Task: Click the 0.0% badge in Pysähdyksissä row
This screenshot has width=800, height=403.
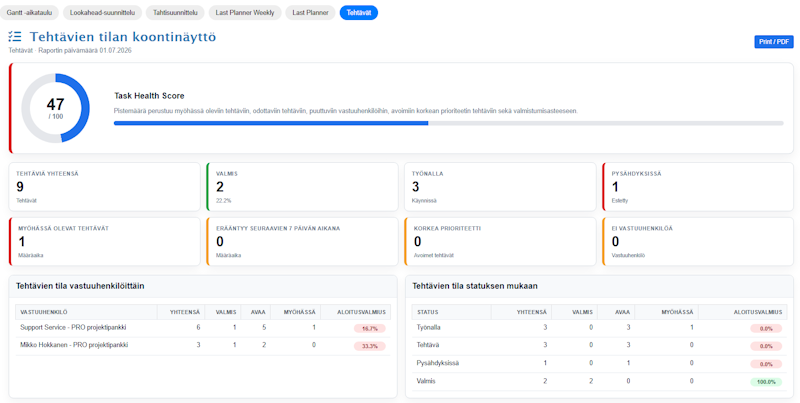Action: click(766, 364)
